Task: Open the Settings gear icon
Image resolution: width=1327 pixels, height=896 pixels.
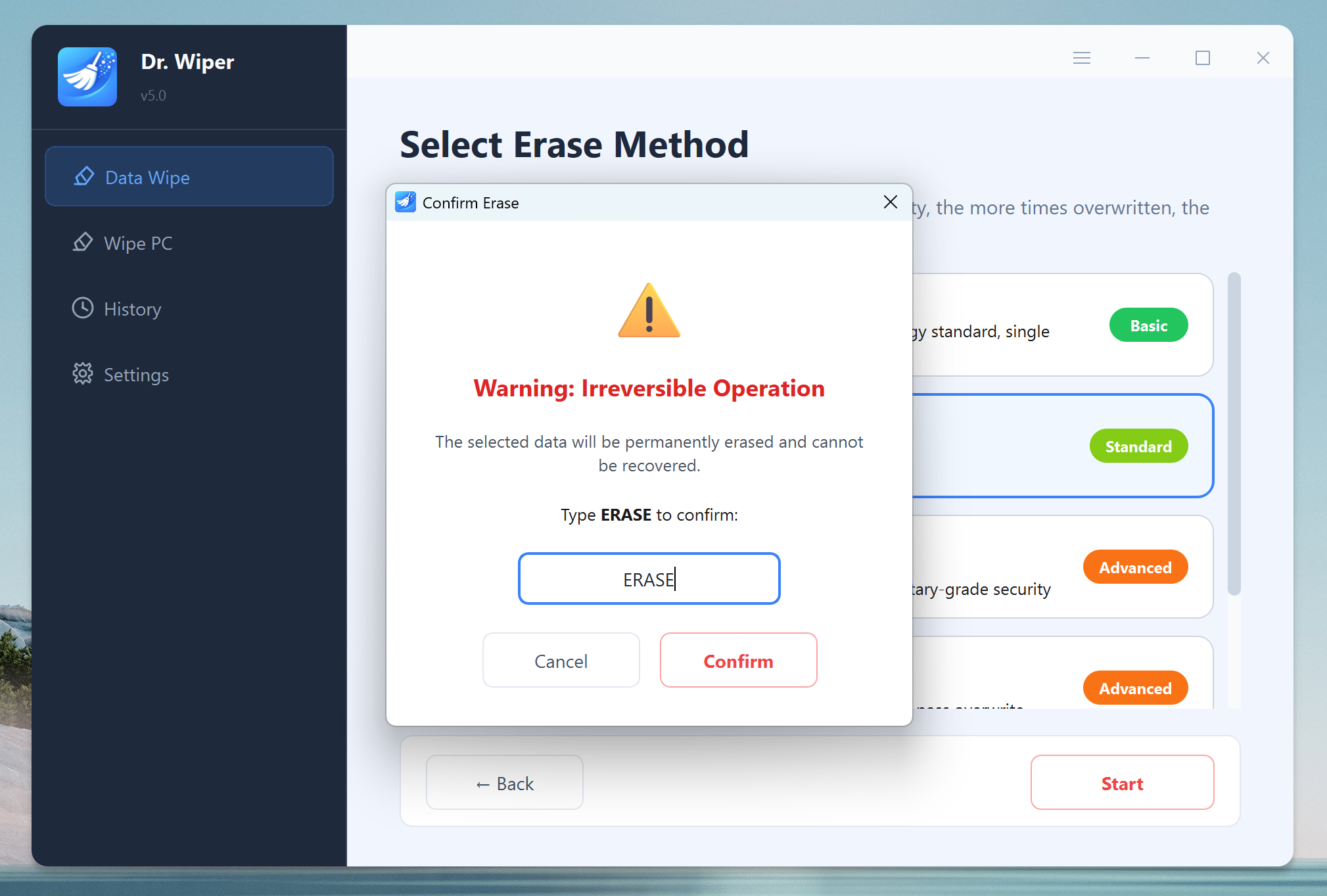Action: [83, 373]
